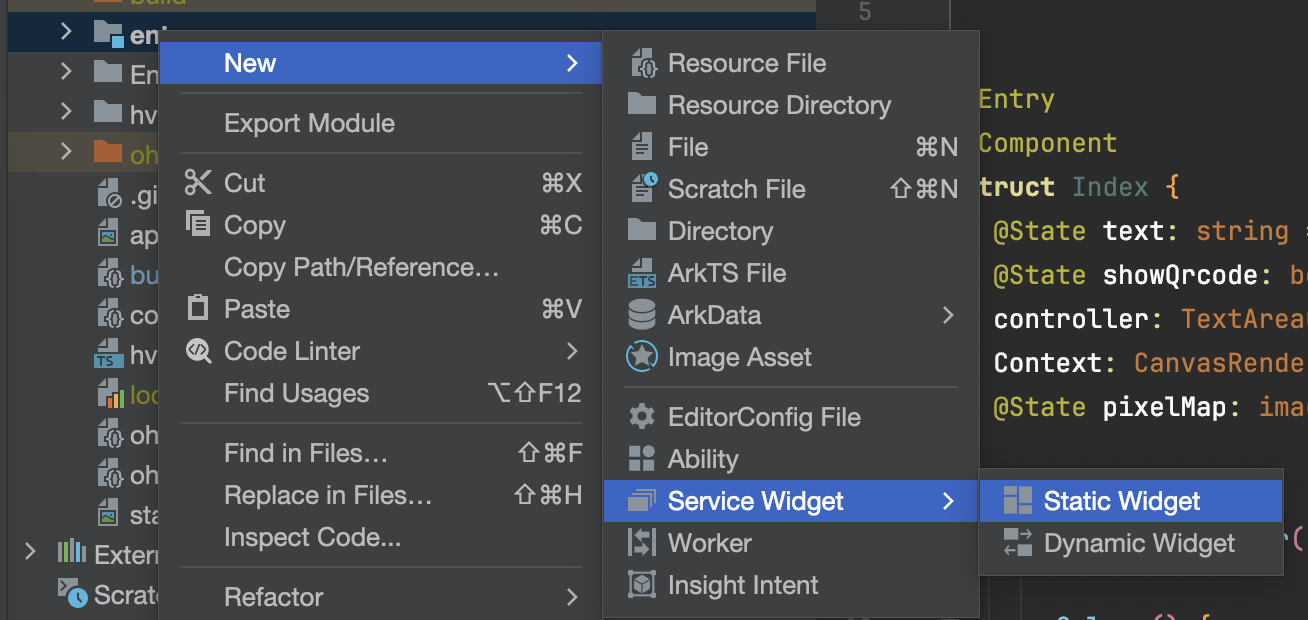This screenshot has width=1308, height=620.
Task: Click the ArkTS File icon
Action: coord(641,273)
